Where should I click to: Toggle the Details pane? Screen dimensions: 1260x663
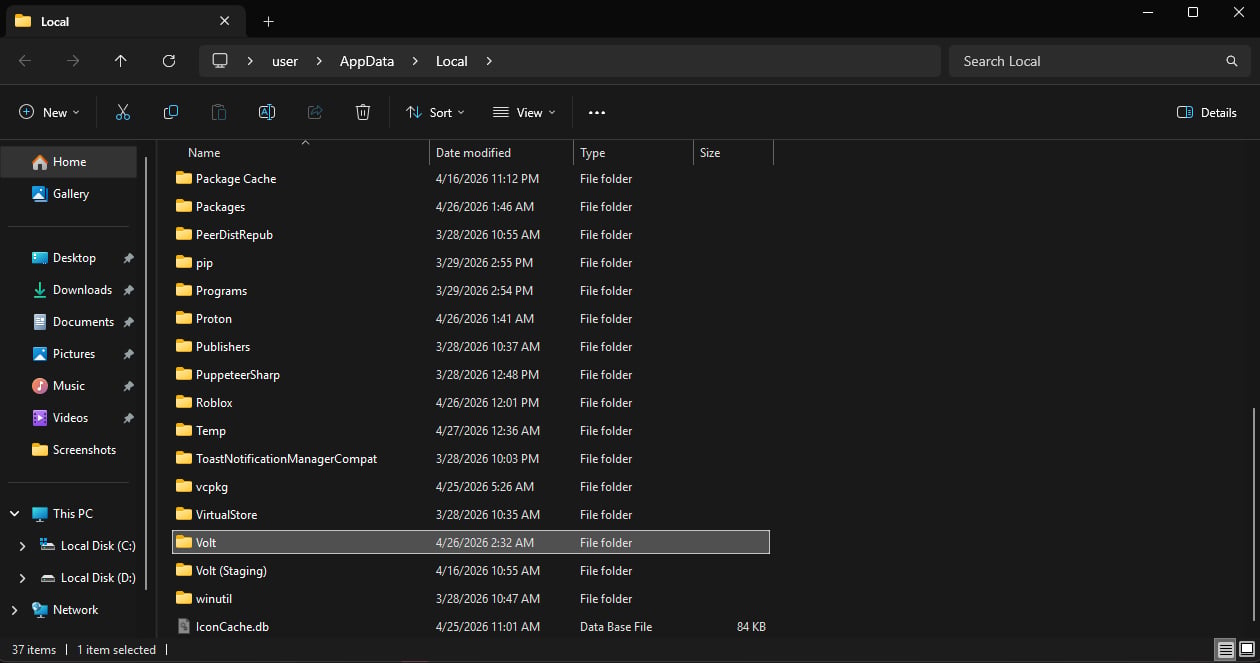tap(1207, 112)
